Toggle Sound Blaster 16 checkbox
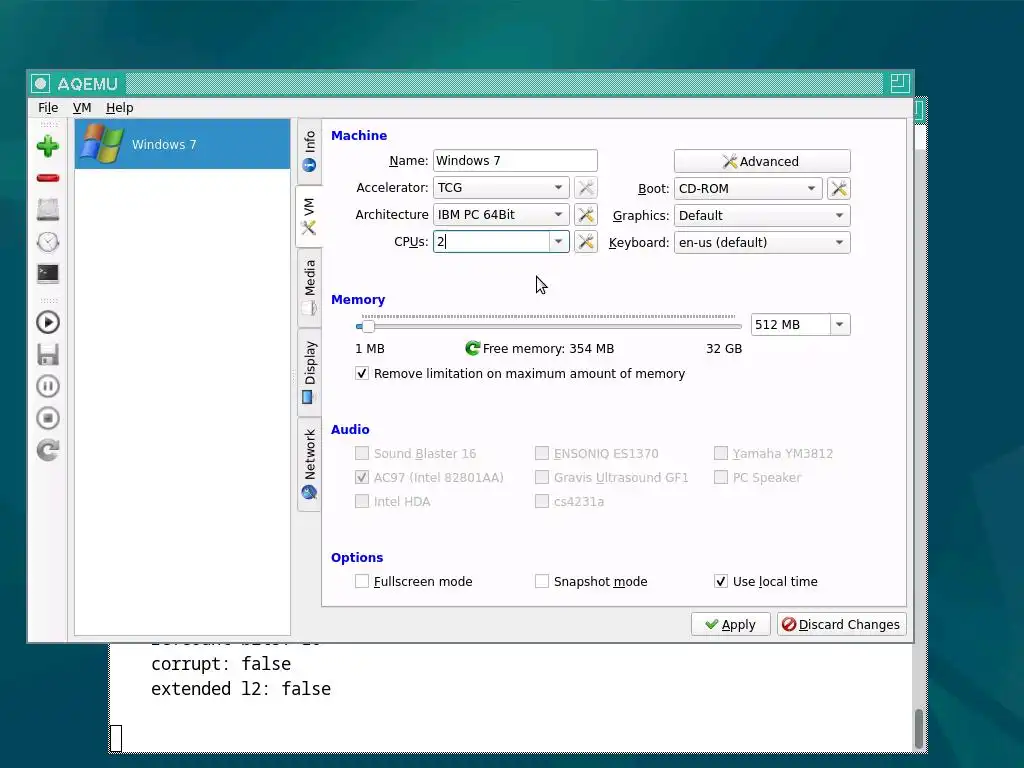 (x=362, y=453)
